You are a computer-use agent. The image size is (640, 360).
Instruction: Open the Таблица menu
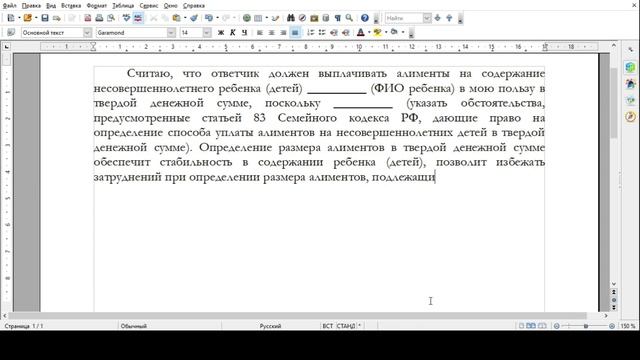[123, 6]
